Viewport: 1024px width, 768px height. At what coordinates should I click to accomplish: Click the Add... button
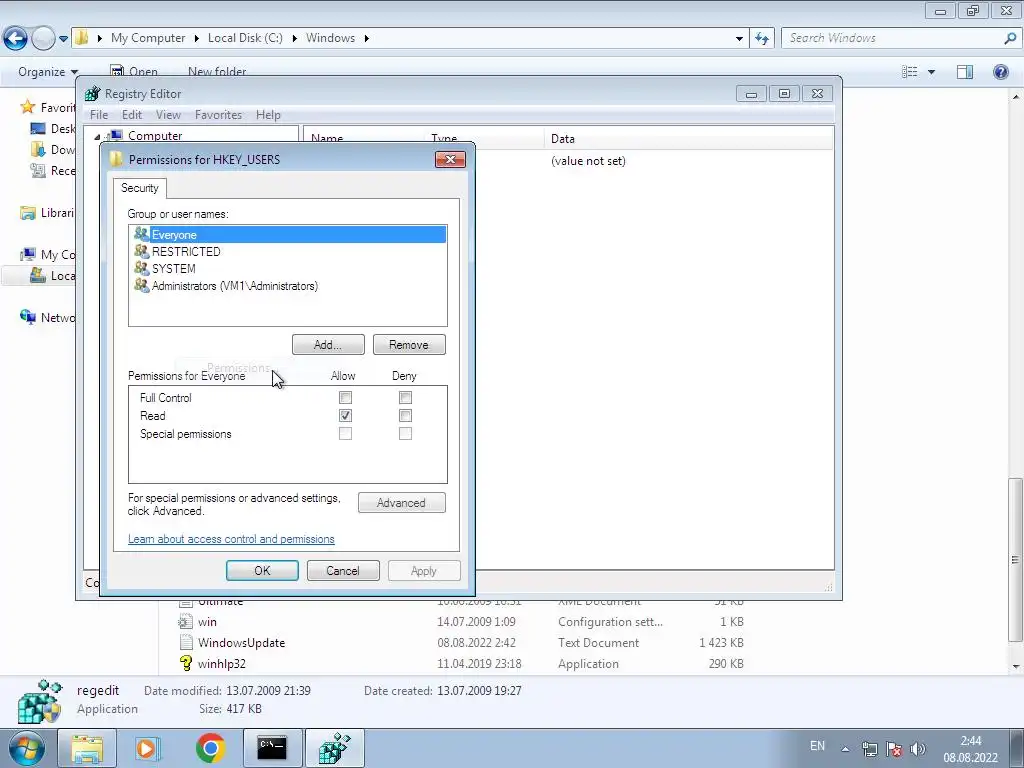328,345
